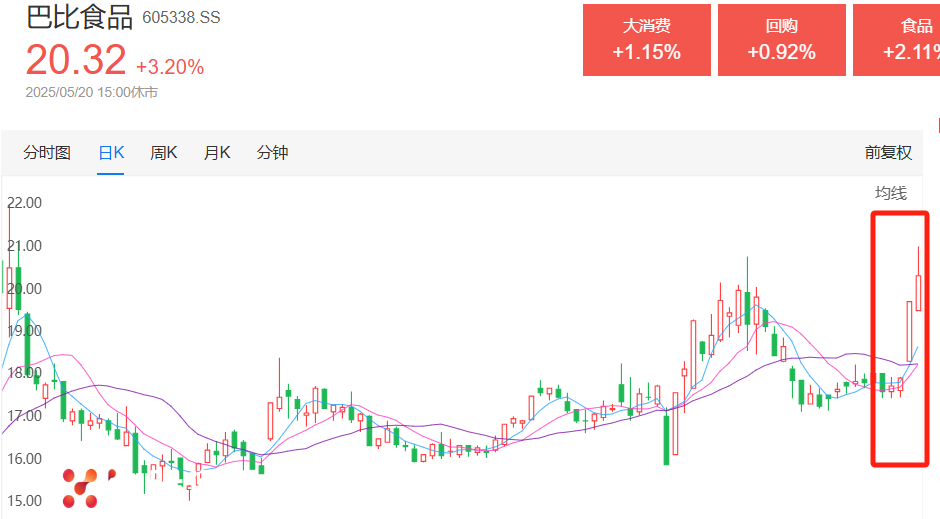Open the 分钟 chart tab

pos(272,152)
